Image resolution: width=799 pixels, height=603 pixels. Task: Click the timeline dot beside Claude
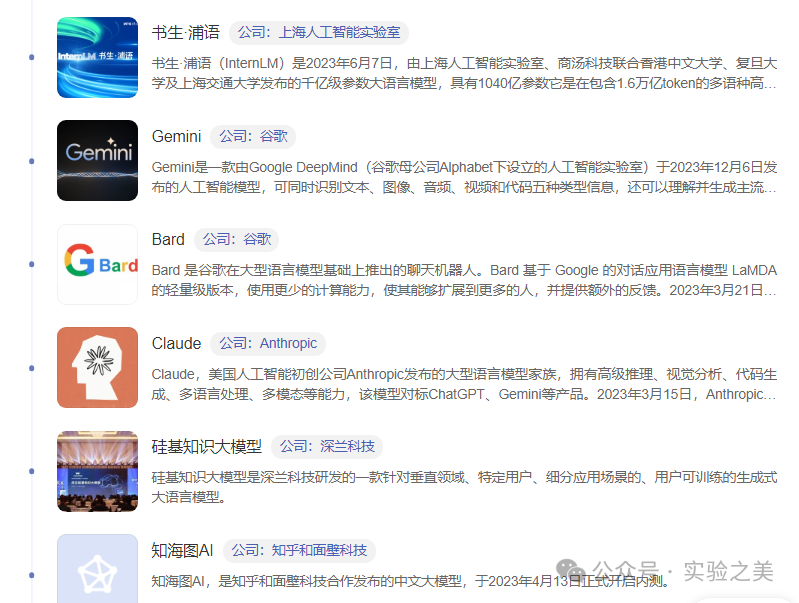click(x=32, y=368)
